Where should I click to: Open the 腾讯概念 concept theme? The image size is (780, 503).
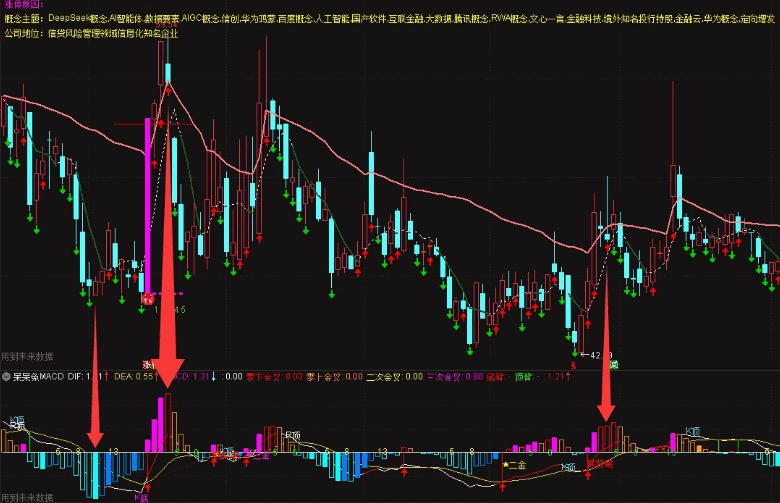coord(472,19)
